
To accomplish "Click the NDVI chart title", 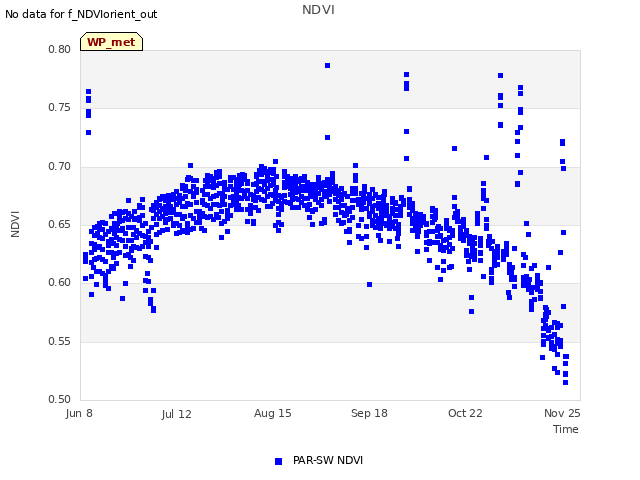I will [x=318, y=9].
